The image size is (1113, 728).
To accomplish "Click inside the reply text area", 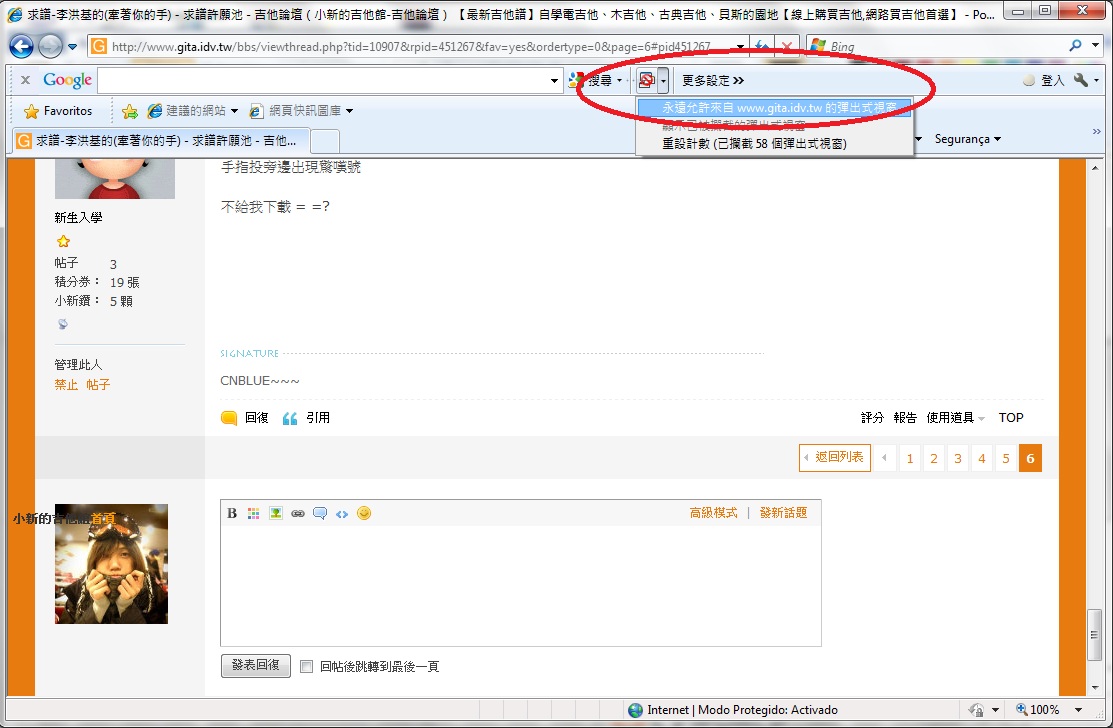I will click(x=520, y=585).
